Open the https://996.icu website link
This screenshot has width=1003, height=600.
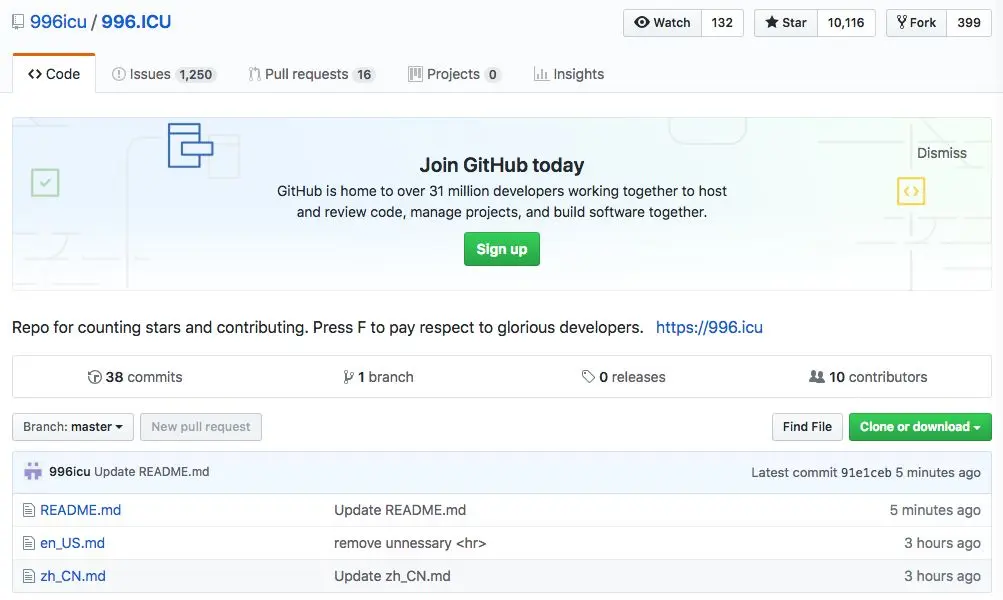709,328
